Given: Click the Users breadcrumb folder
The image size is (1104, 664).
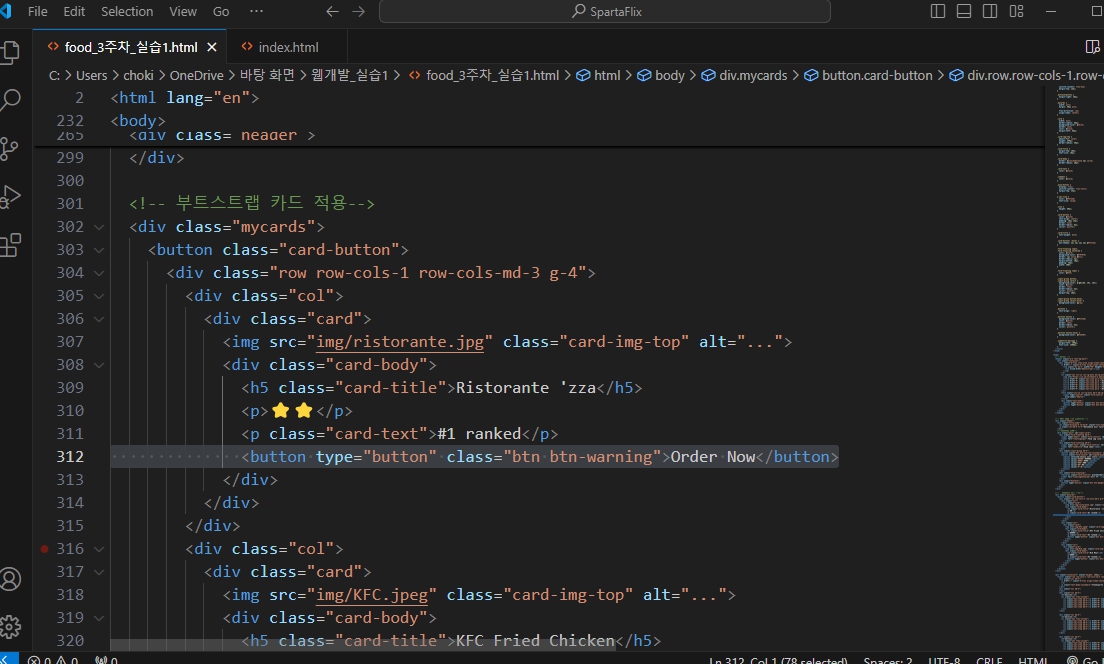Looking at the screenshot, I should point(92,75).
